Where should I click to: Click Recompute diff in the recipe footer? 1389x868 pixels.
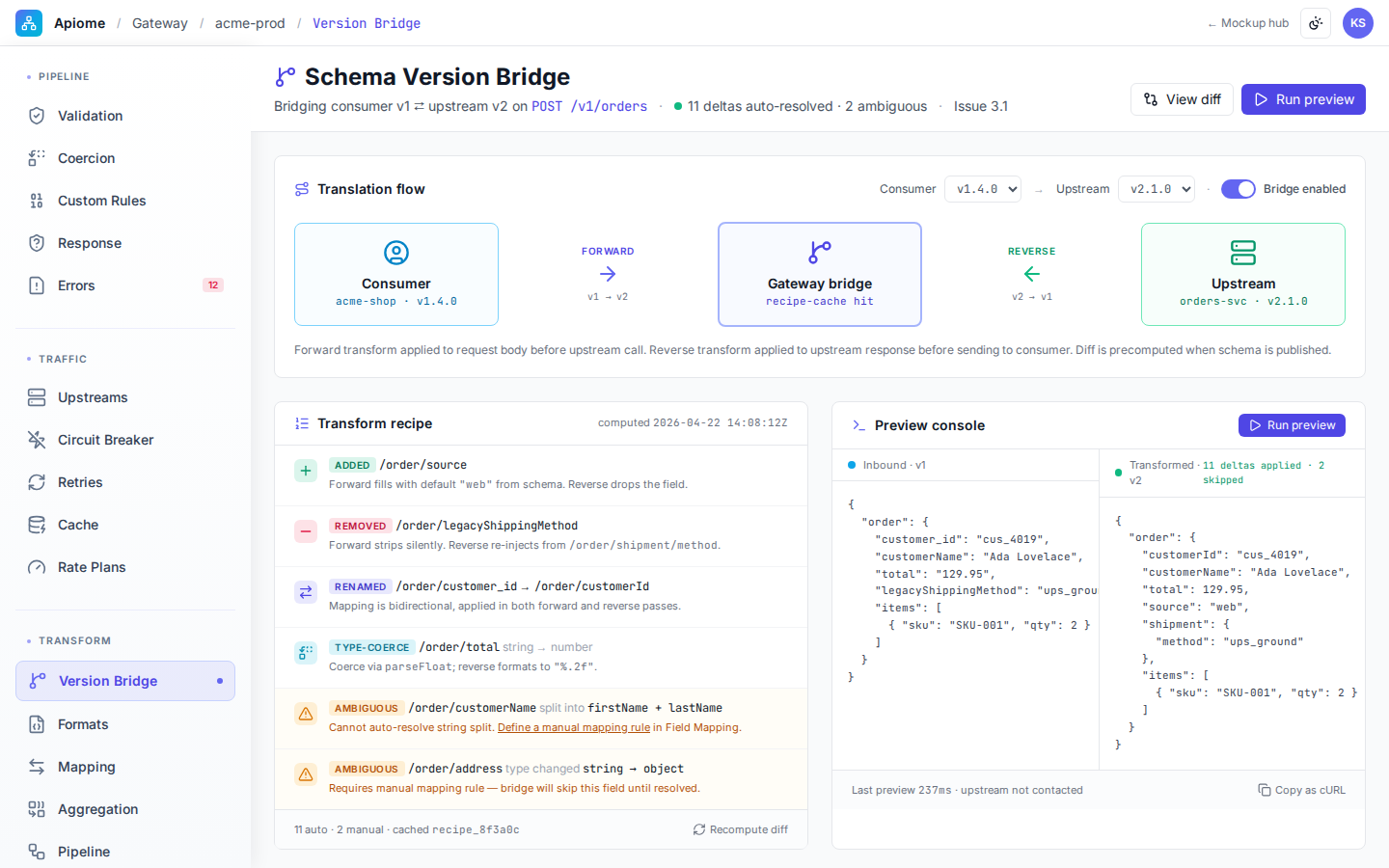click(x=740, y=829)
